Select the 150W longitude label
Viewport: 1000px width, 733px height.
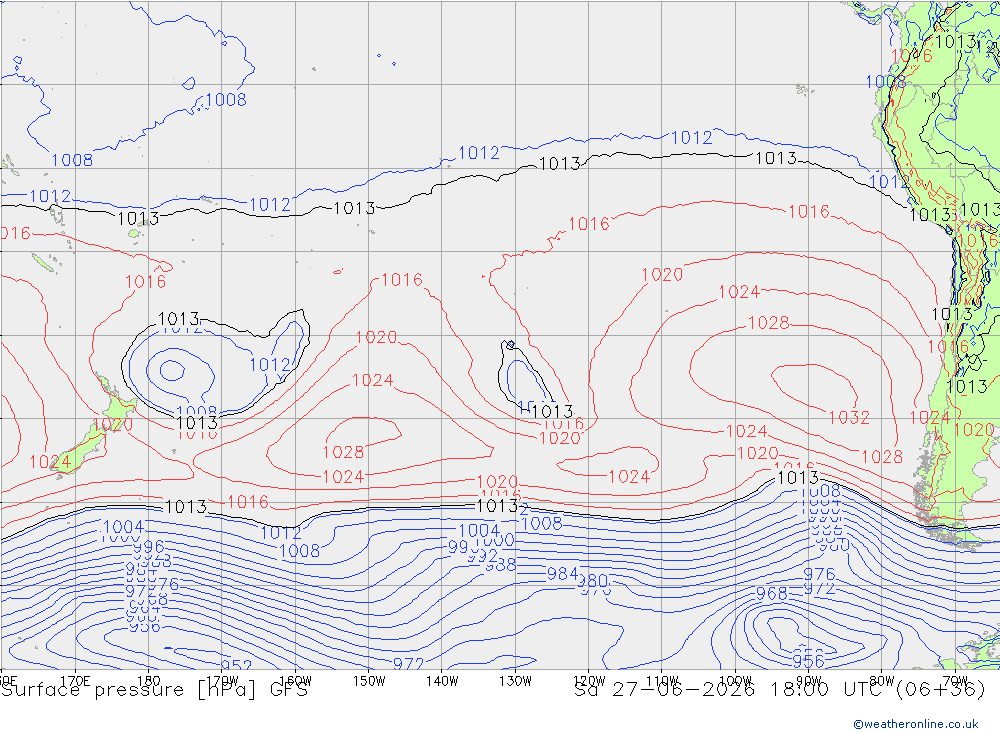(369, 681)
